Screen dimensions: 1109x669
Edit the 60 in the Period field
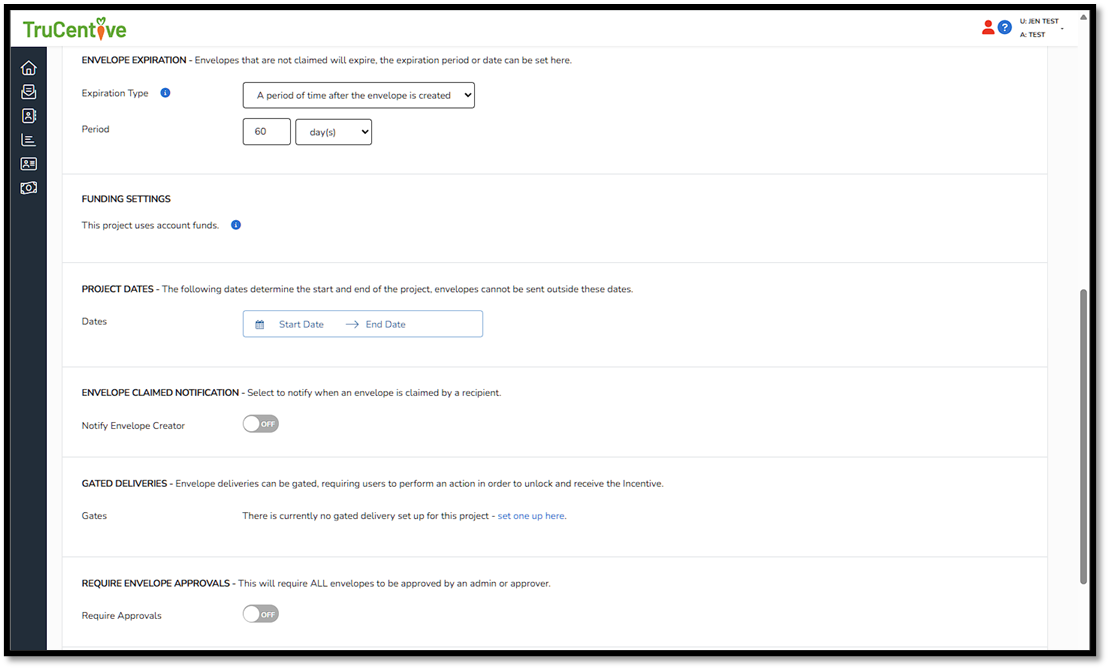point(266,131)
